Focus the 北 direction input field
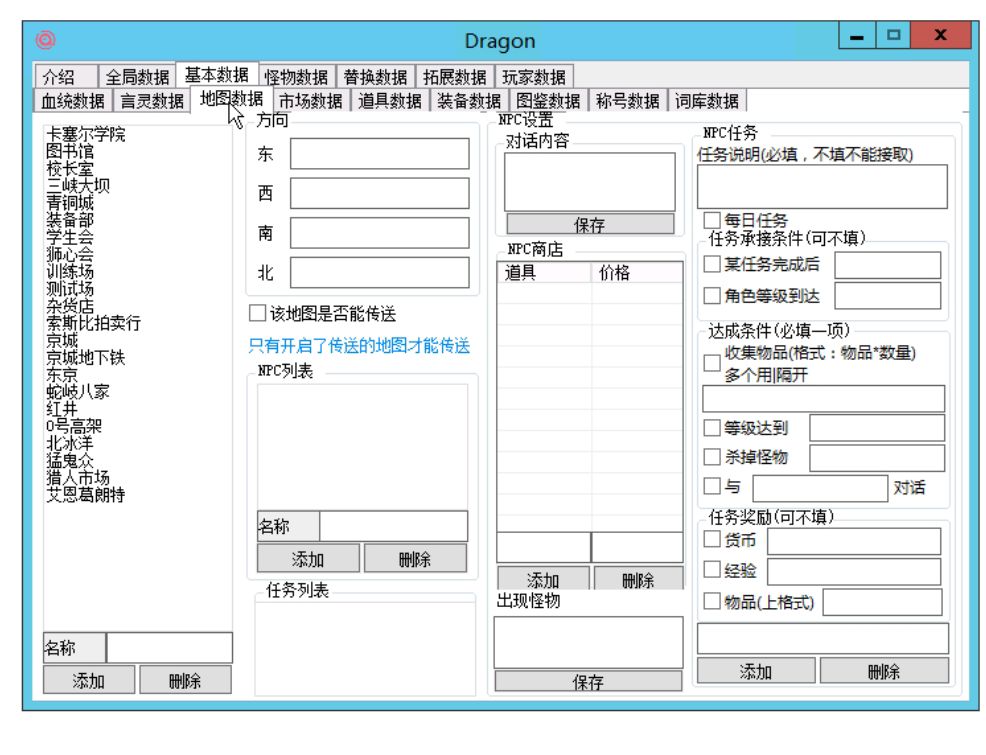 click(x=379, y=272)
